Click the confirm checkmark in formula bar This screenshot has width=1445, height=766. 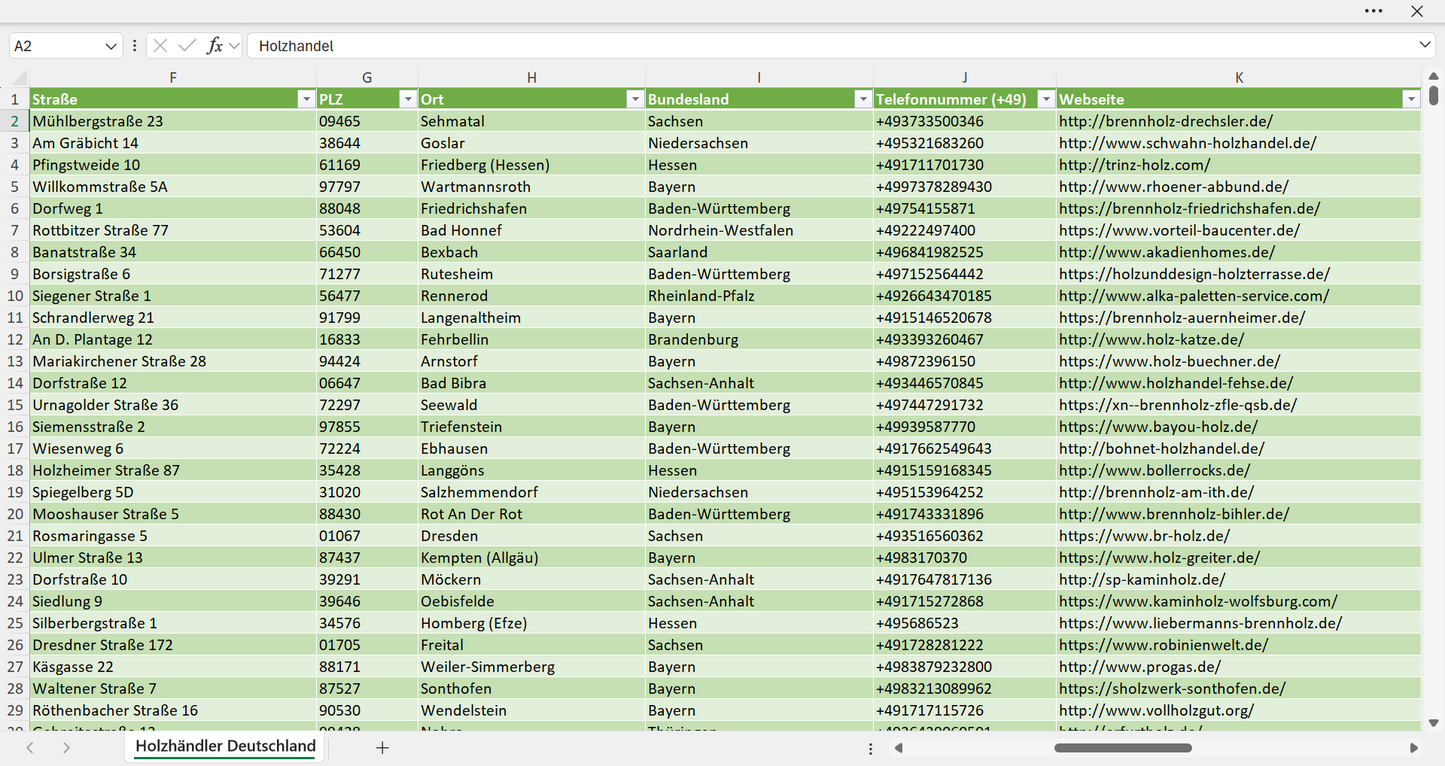point(187,46)
